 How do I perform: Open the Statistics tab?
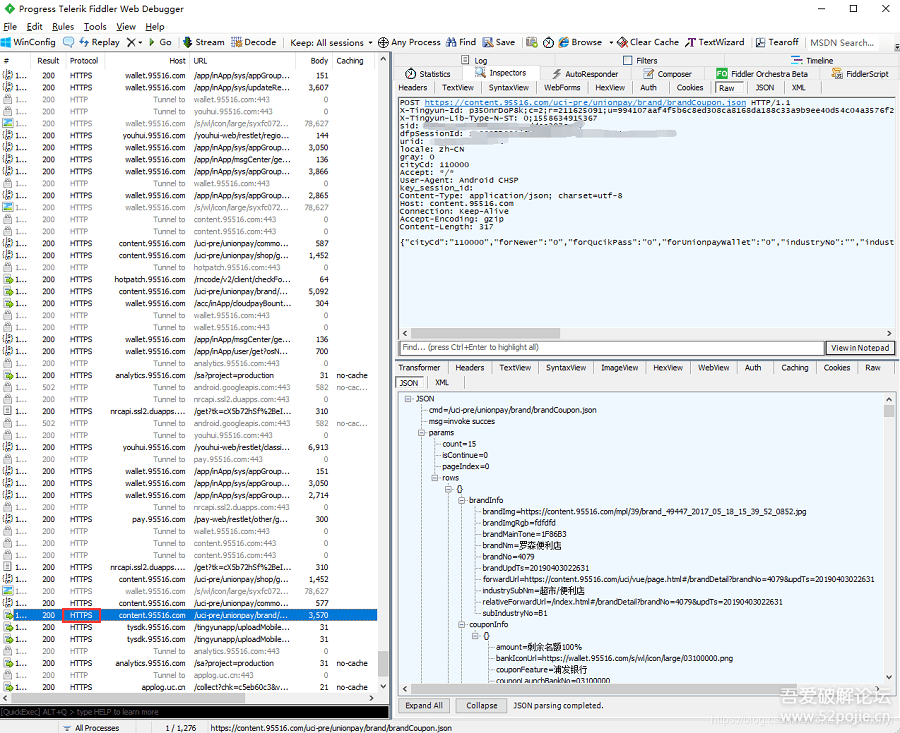428,74
